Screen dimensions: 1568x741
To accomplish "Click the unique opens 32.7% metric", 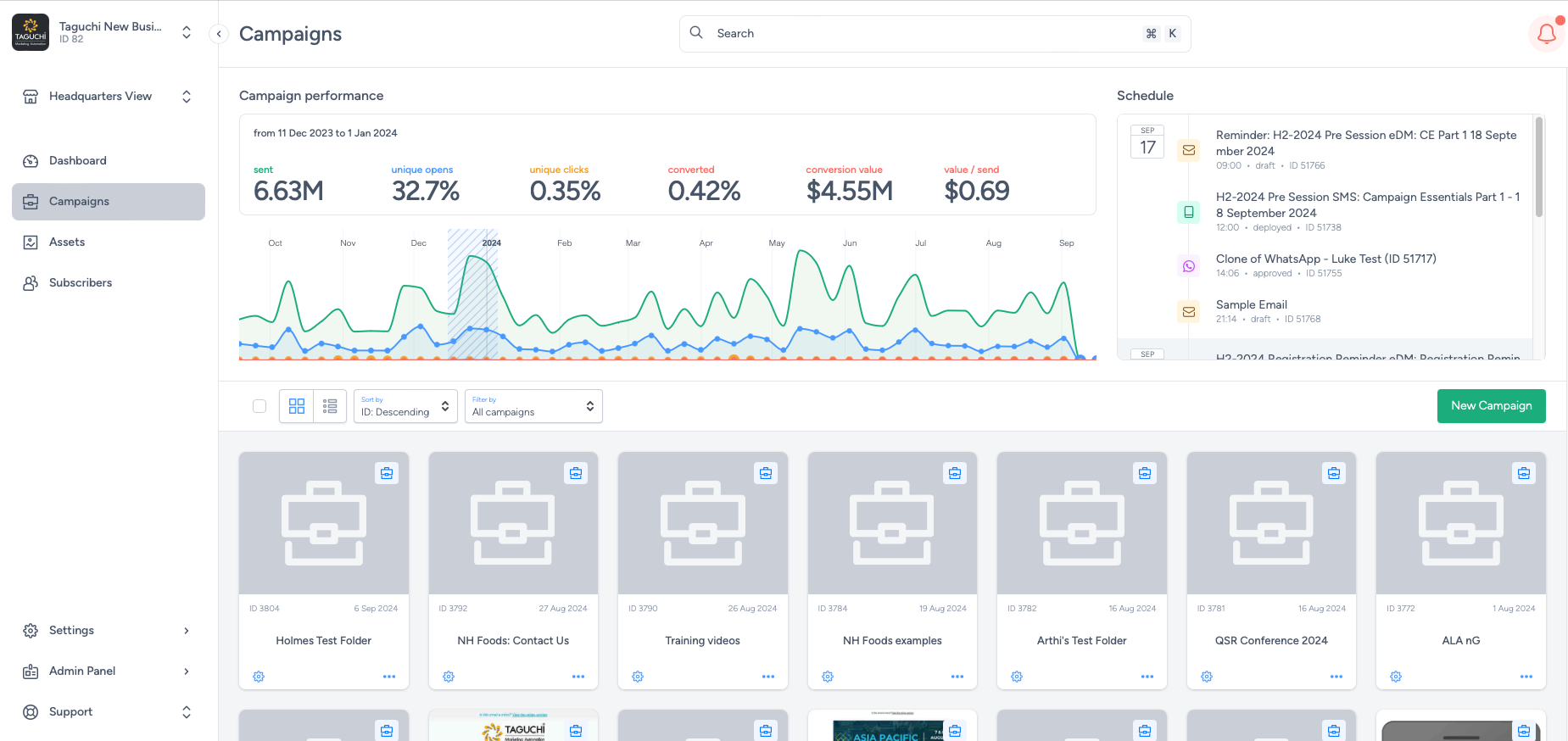I will (425, 185).
